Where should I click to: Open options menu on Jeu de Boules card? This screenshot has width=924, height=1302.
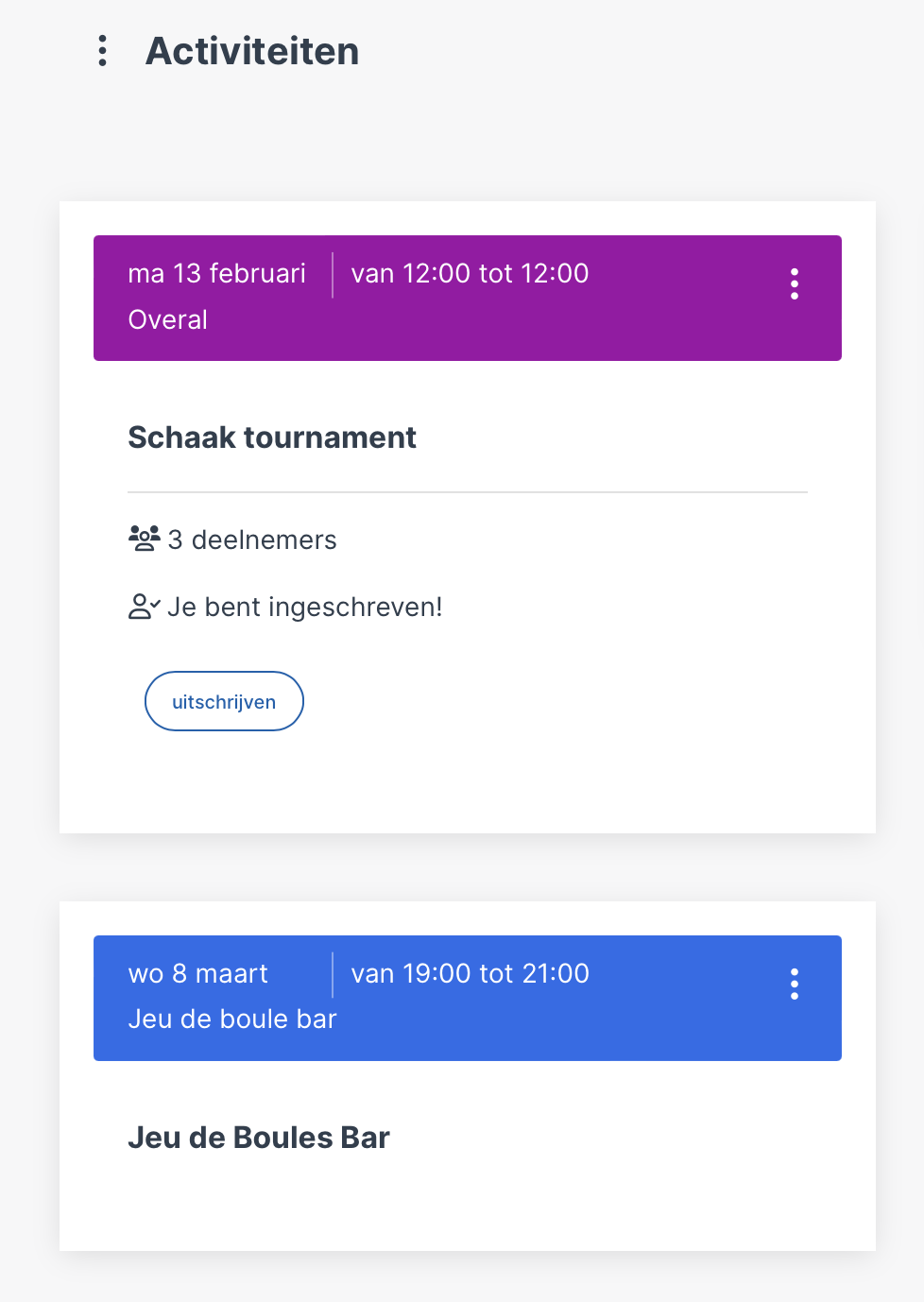coord(795,984)
